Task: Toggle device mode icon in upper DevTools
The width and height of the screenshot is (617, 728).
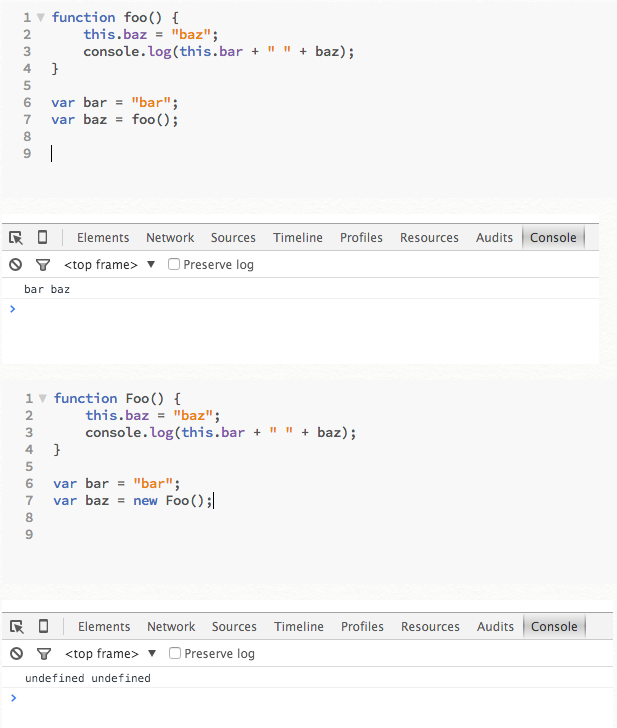Action: coord(42,237)
